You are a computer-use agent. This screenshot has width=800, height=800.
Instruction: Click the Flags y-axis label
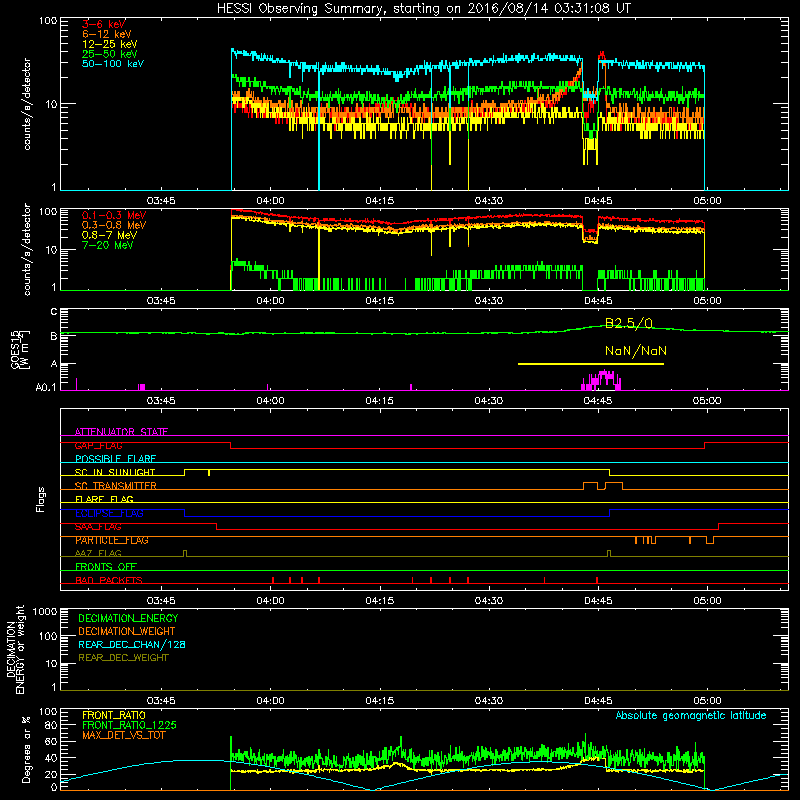pyautogui.click(x=40, y=499)
